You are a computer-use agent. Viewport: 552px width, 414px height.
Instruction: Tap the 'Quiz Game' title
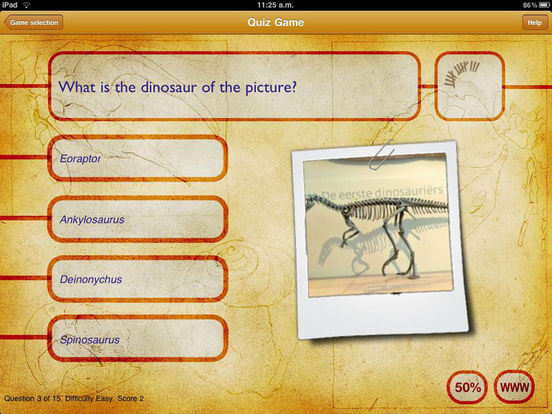(276, 23)
